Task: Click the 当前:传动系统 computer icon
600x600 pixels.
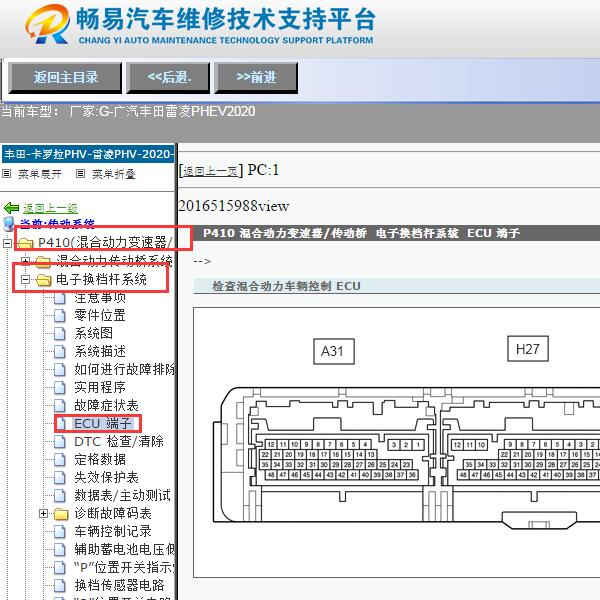Action: coord(8,223)
